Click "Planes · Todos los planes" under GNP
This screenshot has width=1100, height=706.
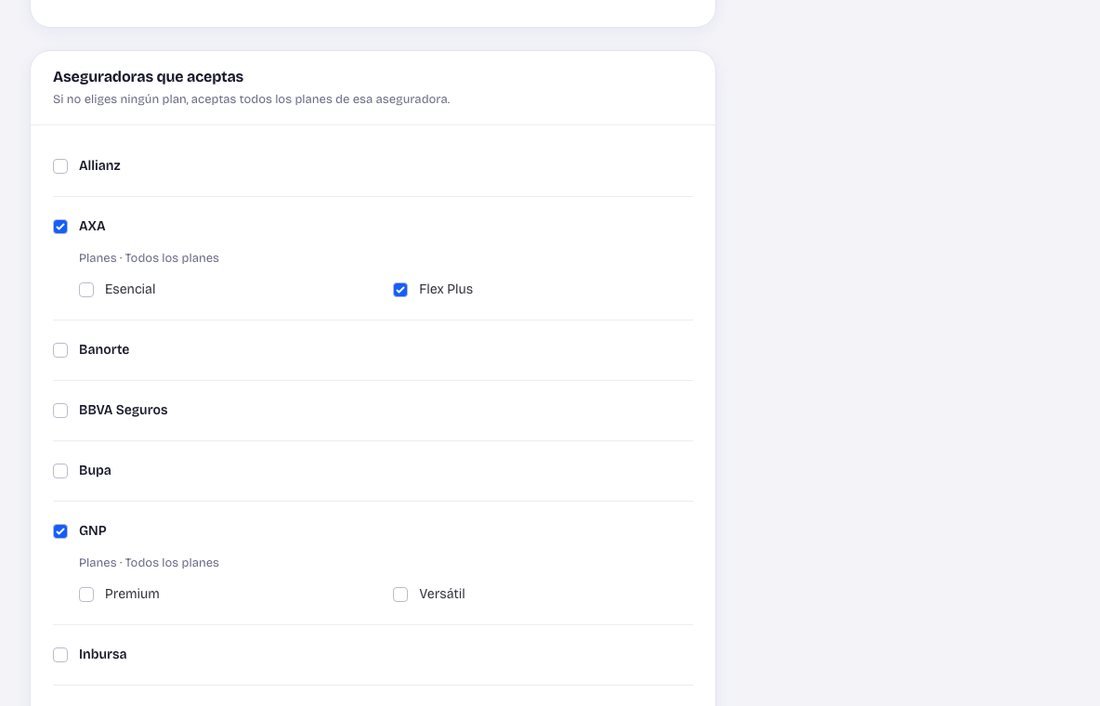(x=149, y=563)
